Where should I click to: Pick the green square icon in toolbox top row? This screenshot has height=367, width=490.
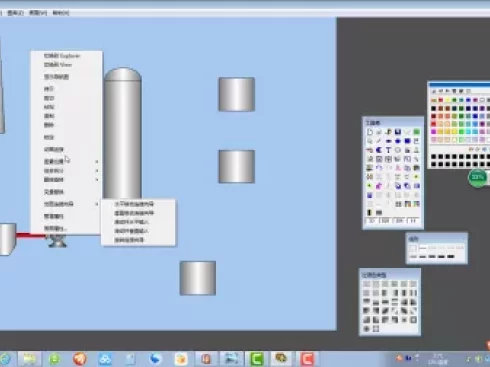(416, 132)
